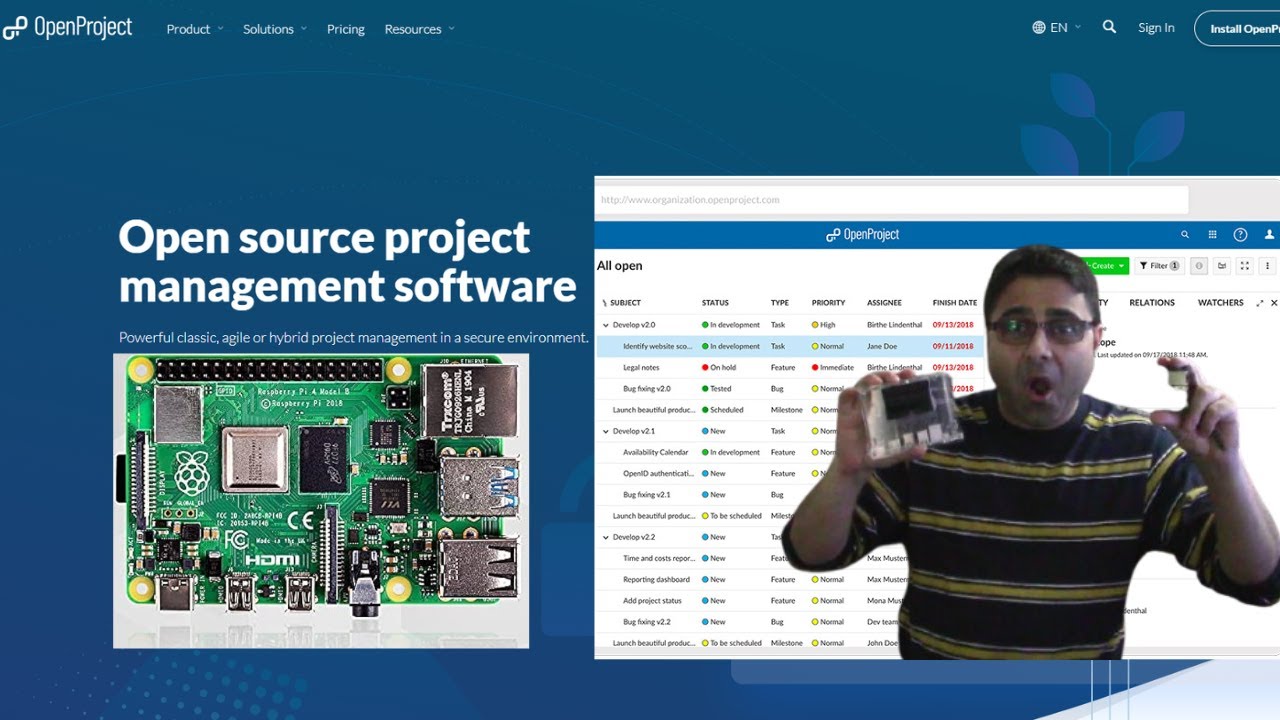Click assignee Jane Doe
Image resolution: width=1280 pixels, height=720 pixels.
[882, 346]
